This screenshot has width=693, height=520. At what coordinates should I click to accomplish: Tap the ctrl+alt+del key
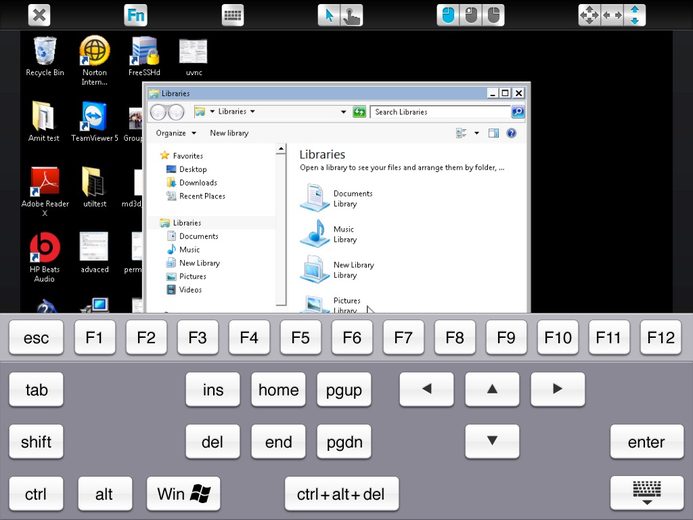(x=342, y=493)
